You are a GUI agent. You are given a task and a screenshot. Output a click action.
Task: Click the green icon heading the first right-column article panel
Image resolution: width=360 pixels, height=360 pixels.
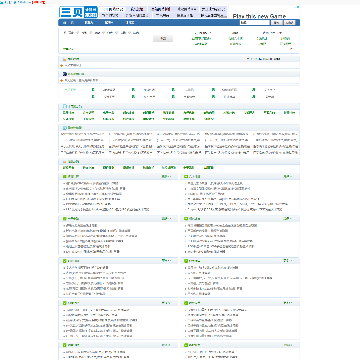(x=186, y=176)
